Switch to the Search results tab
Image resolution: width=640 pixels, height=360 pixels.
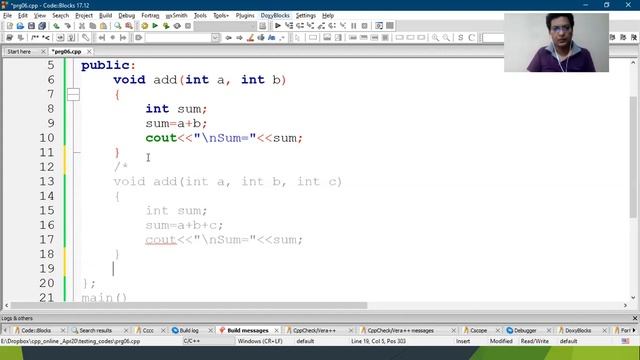(x=96, y=330)
